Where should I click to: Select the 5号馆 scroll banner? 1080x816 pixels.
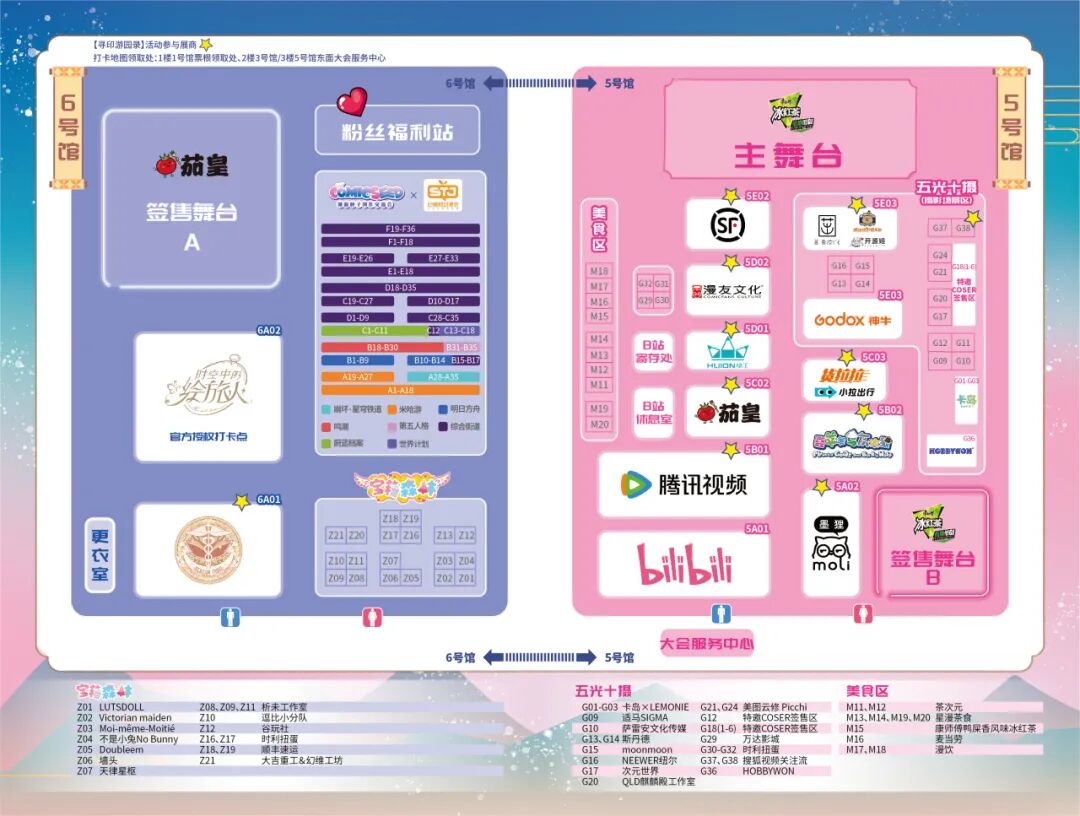(1010, 127)
